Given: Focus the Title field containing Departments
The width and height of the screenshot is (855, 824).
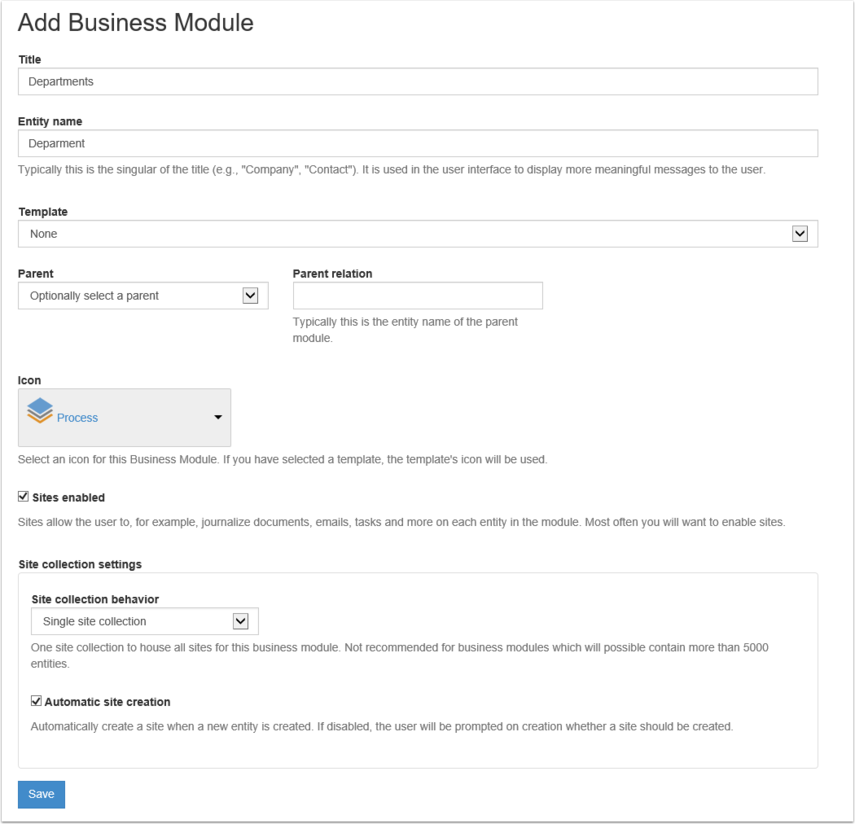Looking at the screenshot, I should 418,81.
